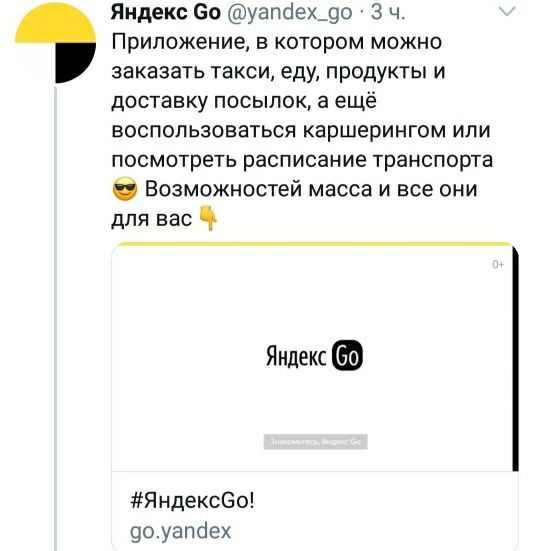Click the black stripe on card's right edge

(x=515, y=358)
